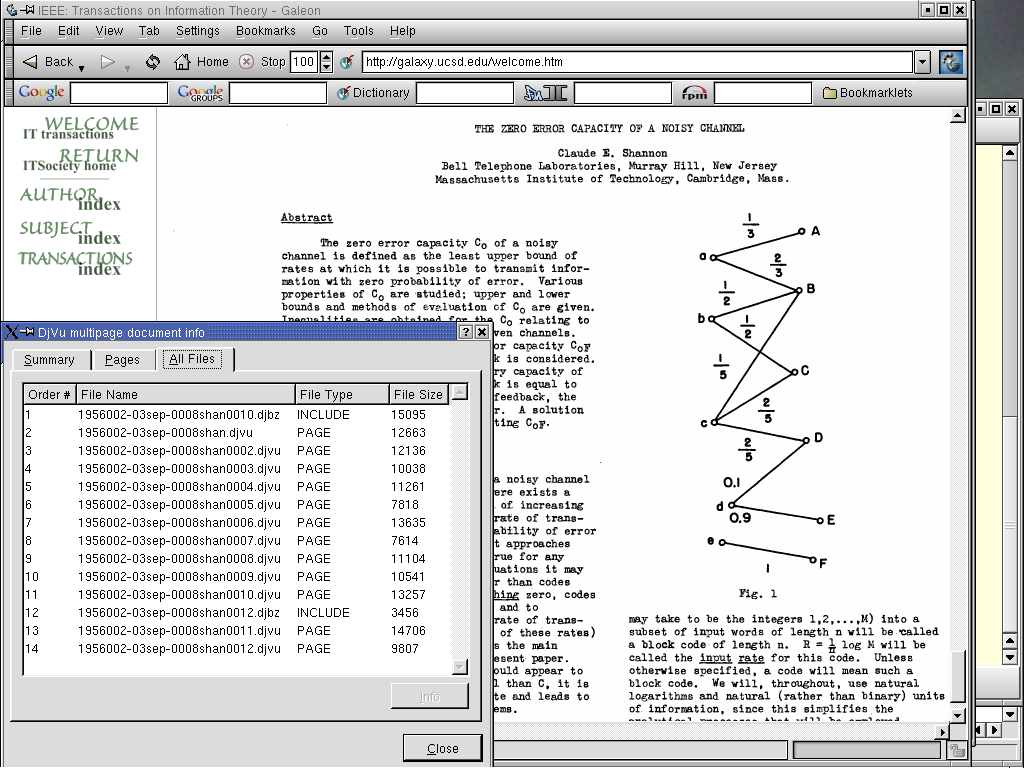Select row 1956002-03sep-0008shan0011.djvu
1024x768 pixels.
(236, 631)
